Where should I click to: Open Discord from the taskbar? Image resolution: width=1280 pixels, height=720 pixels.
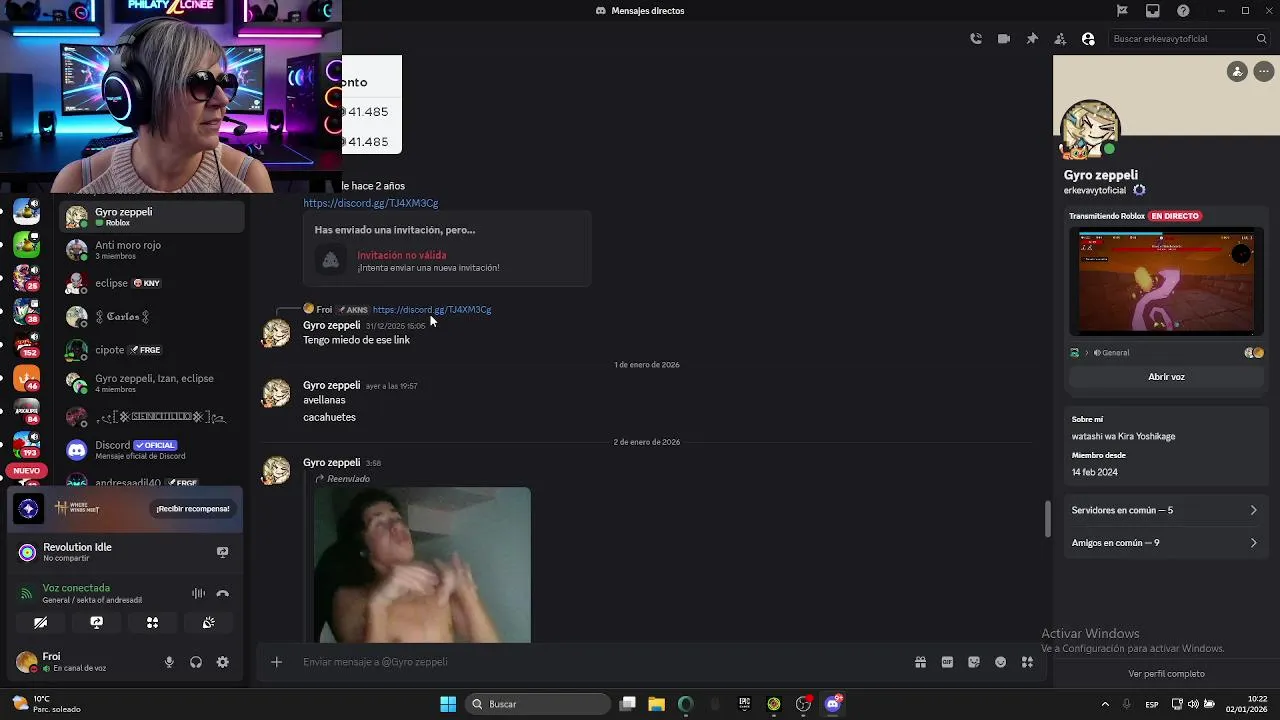click(833, 704)
